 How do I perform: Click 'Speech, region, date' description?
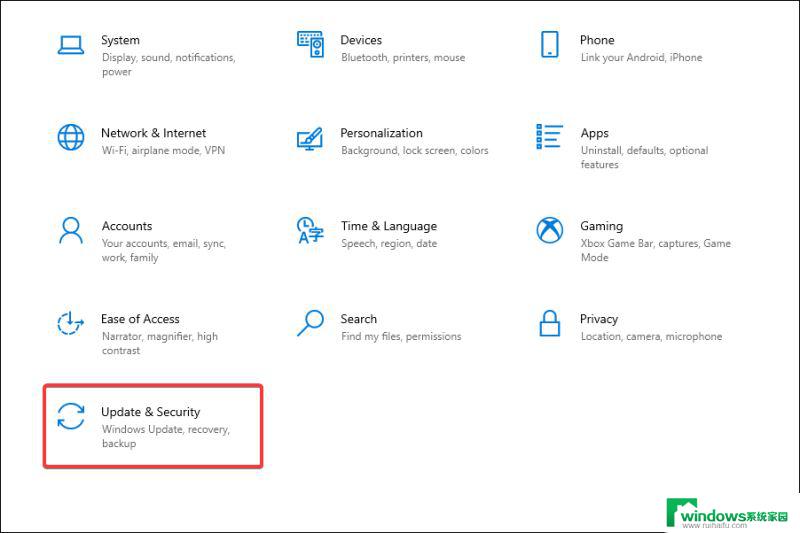tap(389, 244)
